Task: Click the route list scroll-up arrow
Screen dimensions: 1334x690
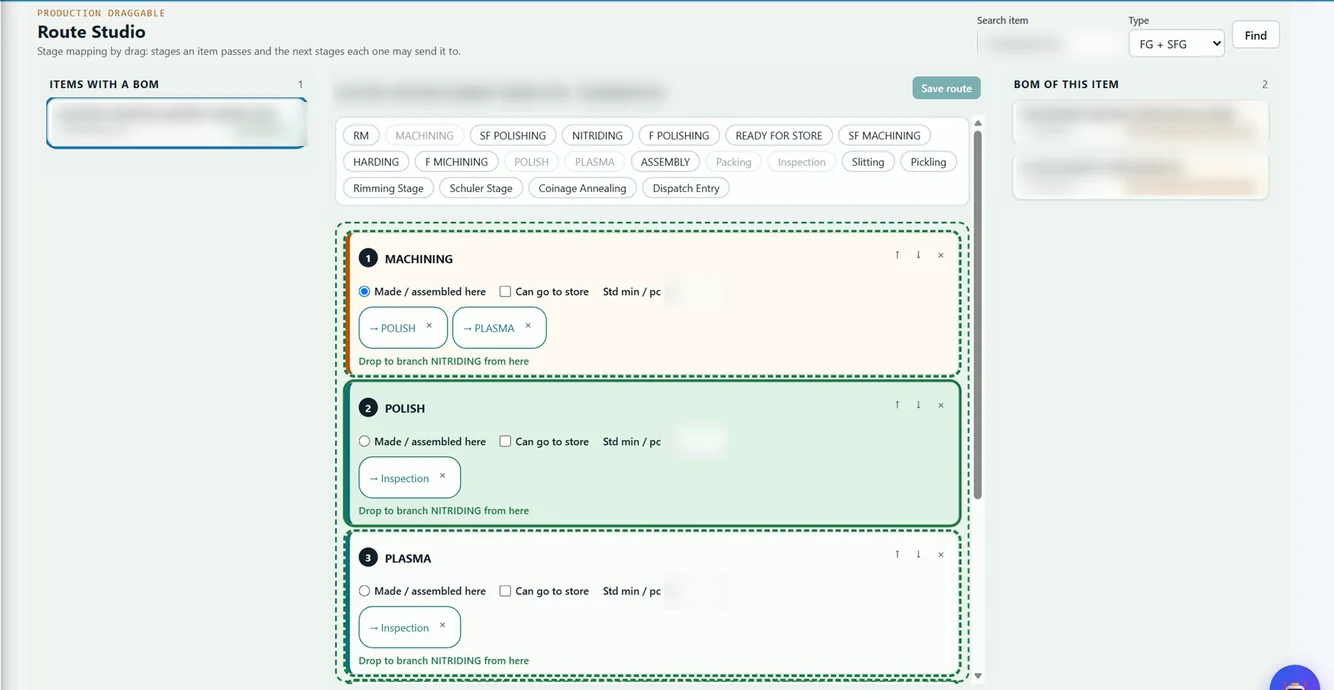Action: [x=978, y=123]
